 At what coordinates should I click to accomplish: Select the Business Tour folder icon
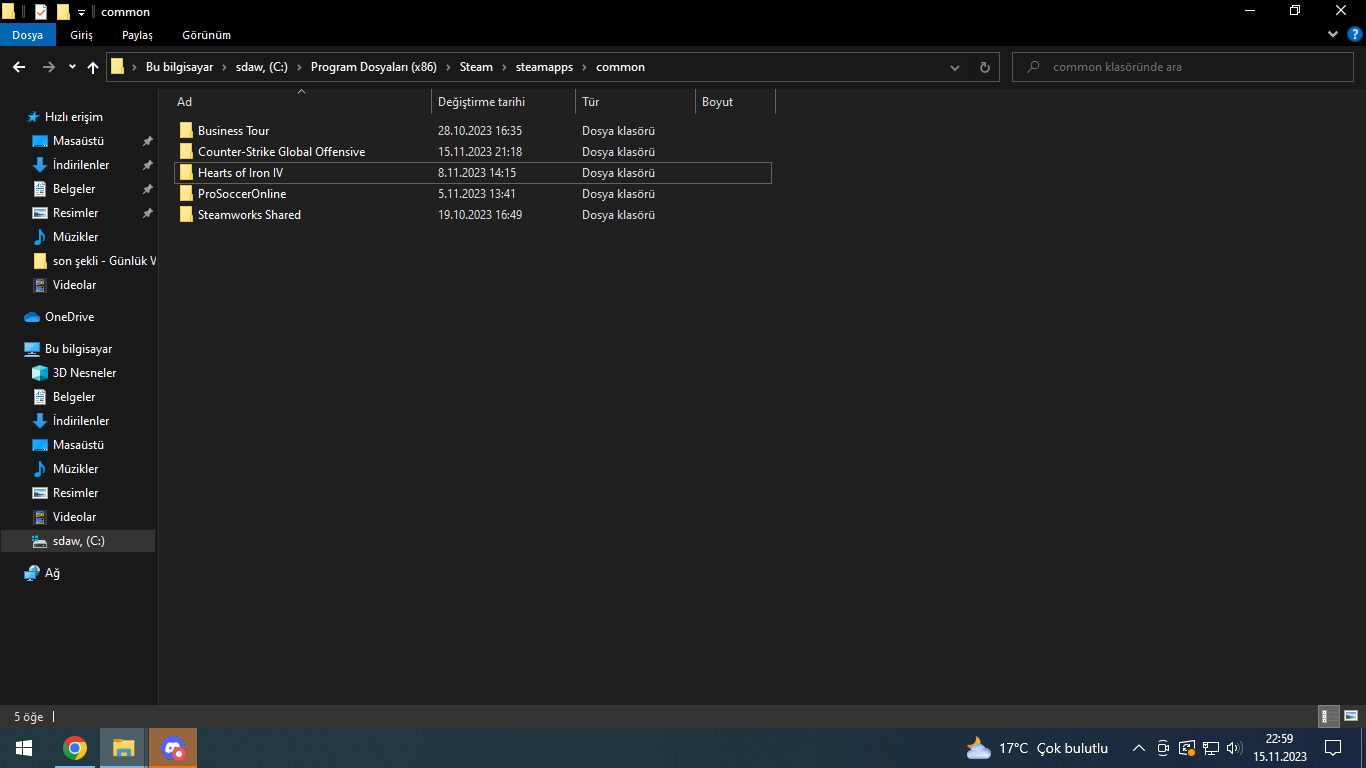[186, 131]
